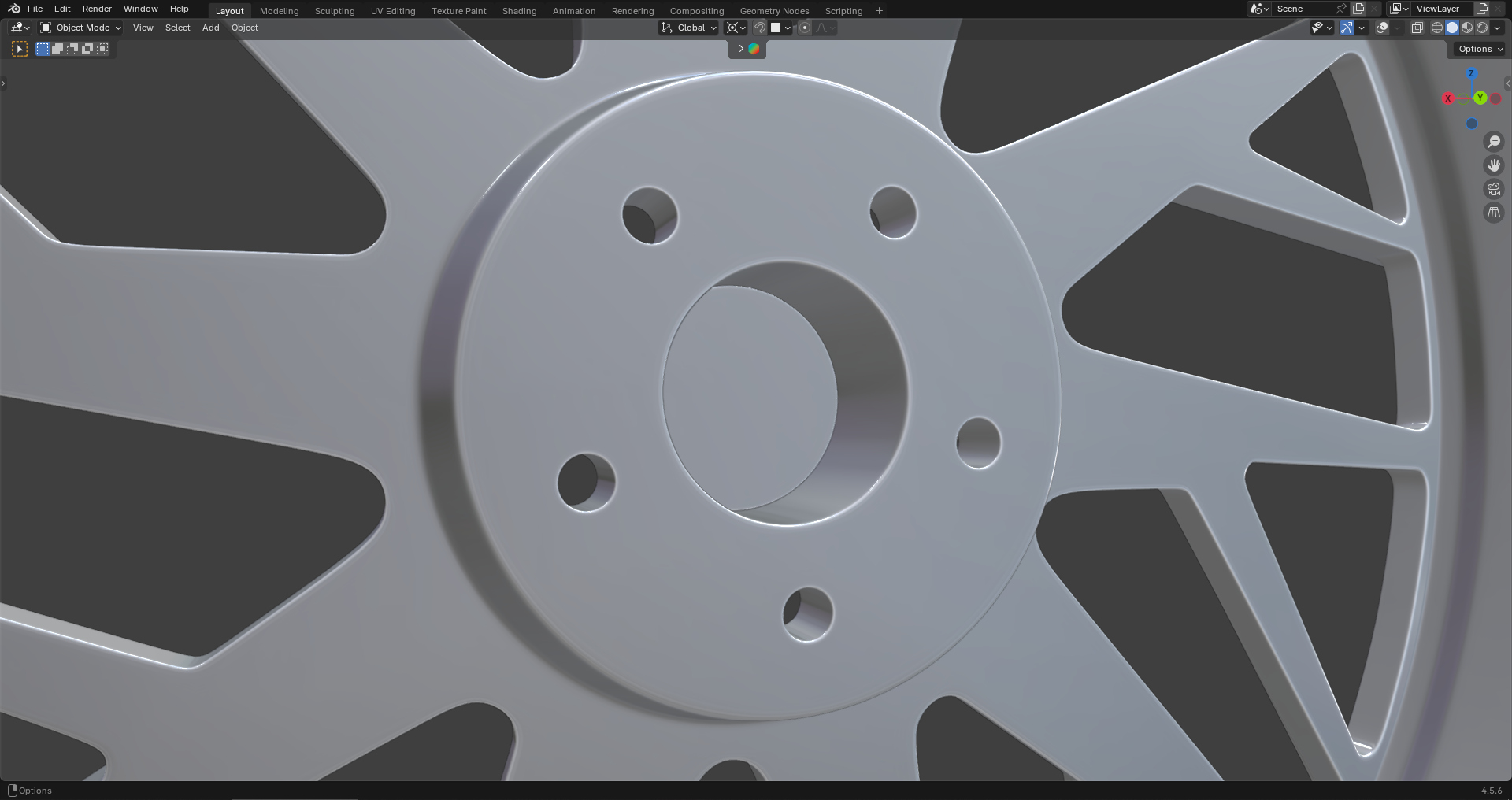The image size is (1512, 800).
Task: Open the editor type dropdown
Action: [x=20, y=28]
